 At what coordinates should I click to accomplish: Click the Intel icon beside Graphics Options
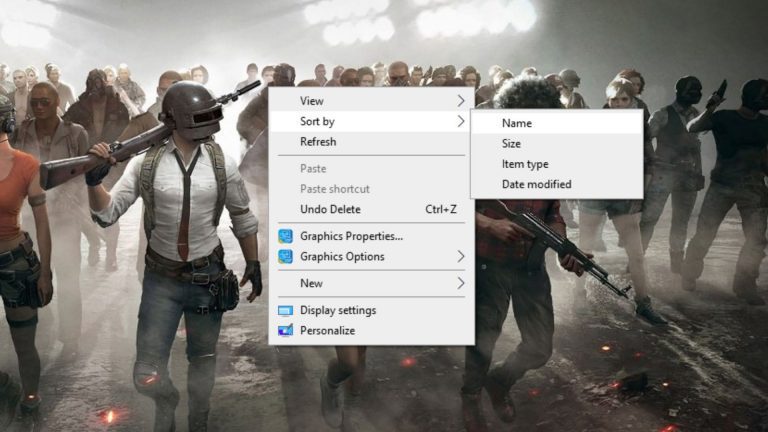pyautogui.click(x=285, y=257)
